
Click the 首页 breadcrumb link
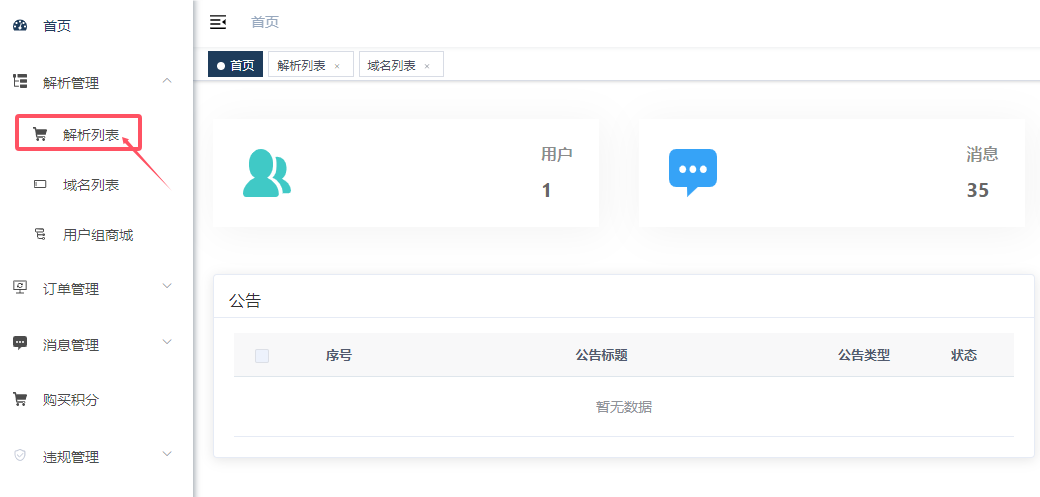tap(265, 22)
